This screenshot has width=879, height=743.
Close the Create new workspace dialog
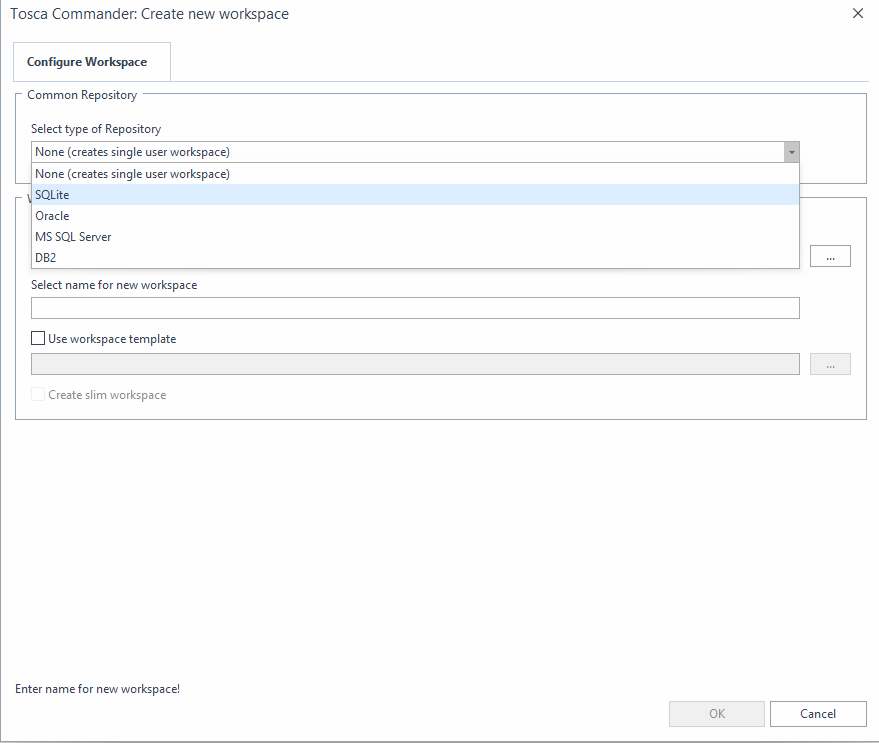857,14
